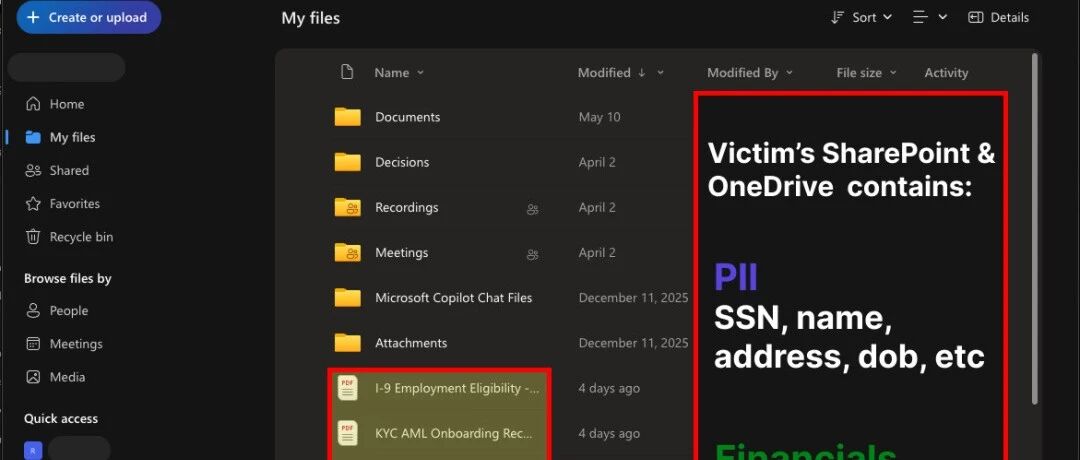1080x460 pixels.
Task: Click the Copilot Chat Files folder icon
Action: 347,298
